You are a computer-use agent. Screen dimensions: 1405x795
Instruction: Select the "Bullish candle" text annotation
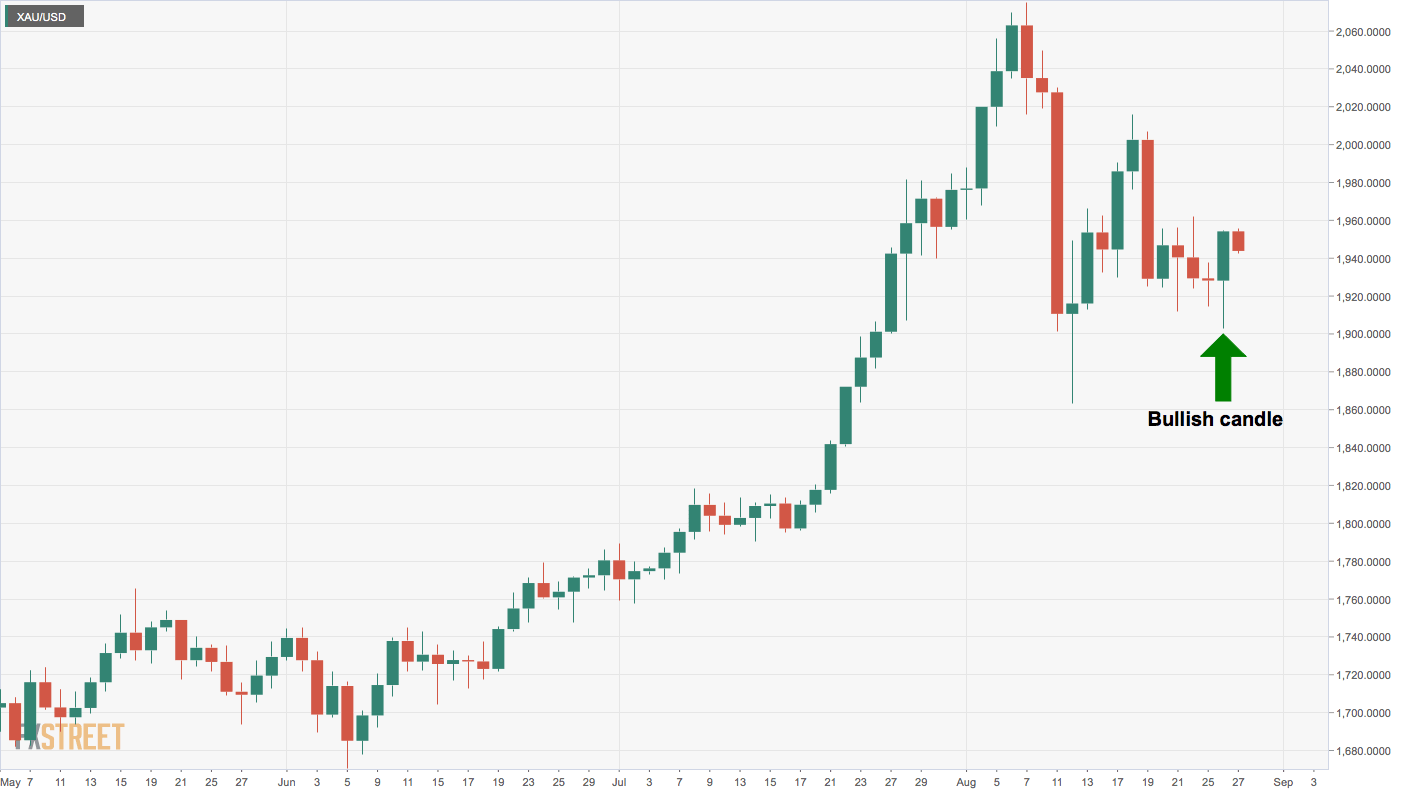1215,420
